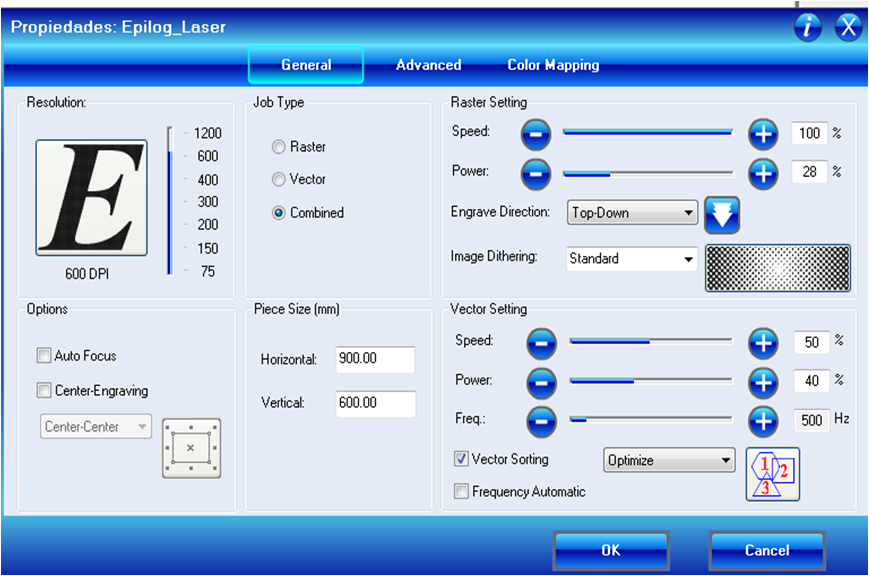
Task: Click the vertical resolution DPI slider
Action: tap(170, 201)
